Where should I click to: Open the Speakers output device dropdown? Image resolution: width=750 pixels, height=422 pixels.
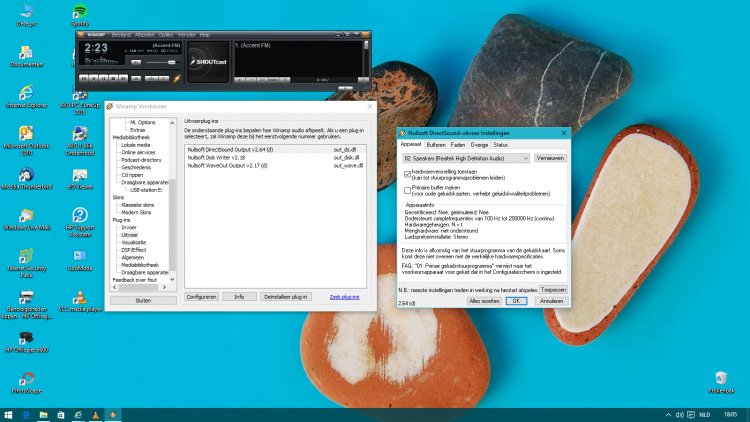pos(466,157)
